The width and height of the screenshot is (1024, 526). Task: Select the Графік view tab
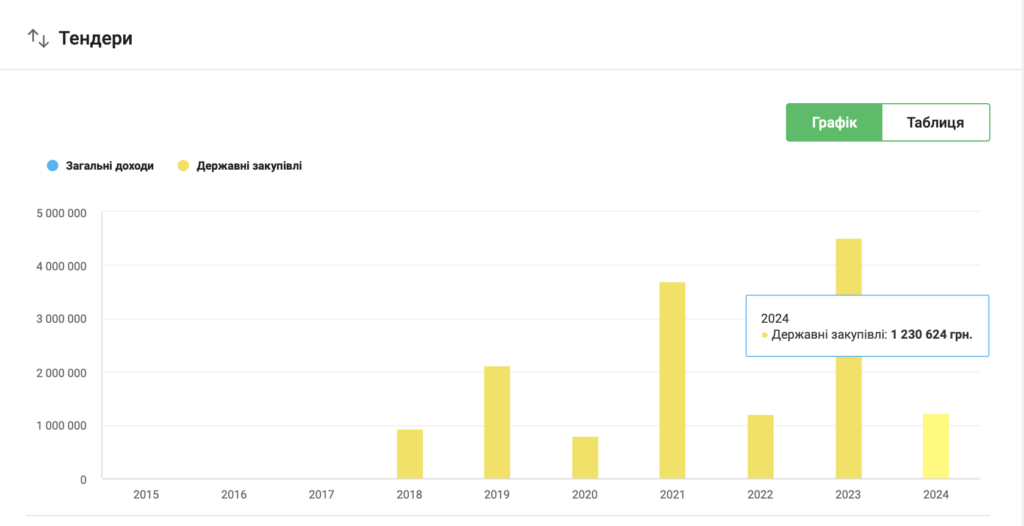coord(834,123)
